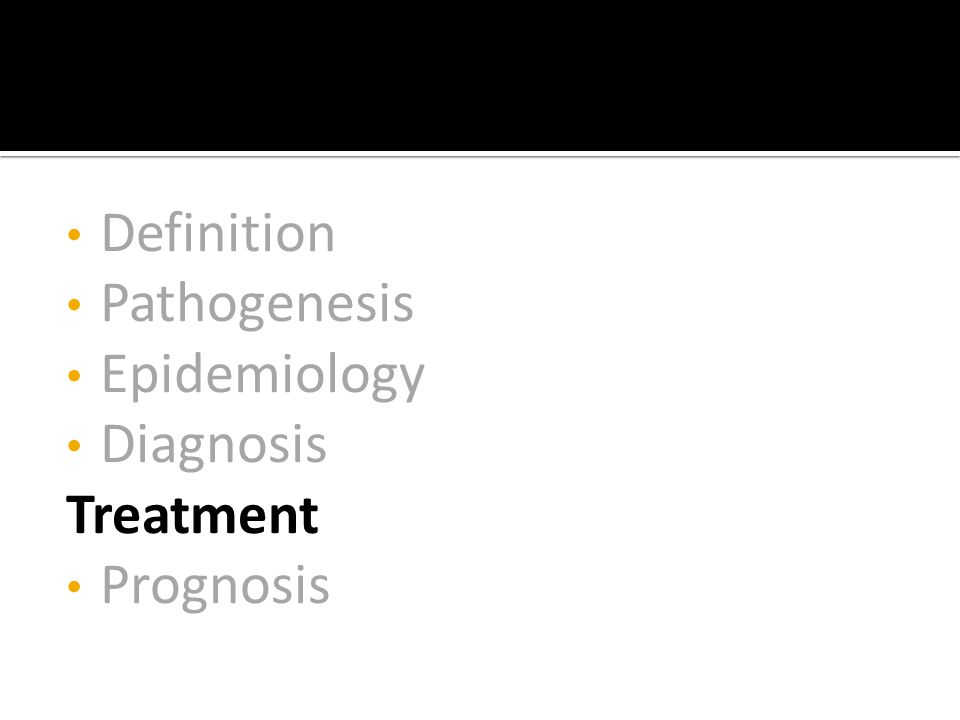This screenshot has height=720, width=960.
Task: Click the capital D in Definition
Action: pyautogui.click(x=118, y=233)
